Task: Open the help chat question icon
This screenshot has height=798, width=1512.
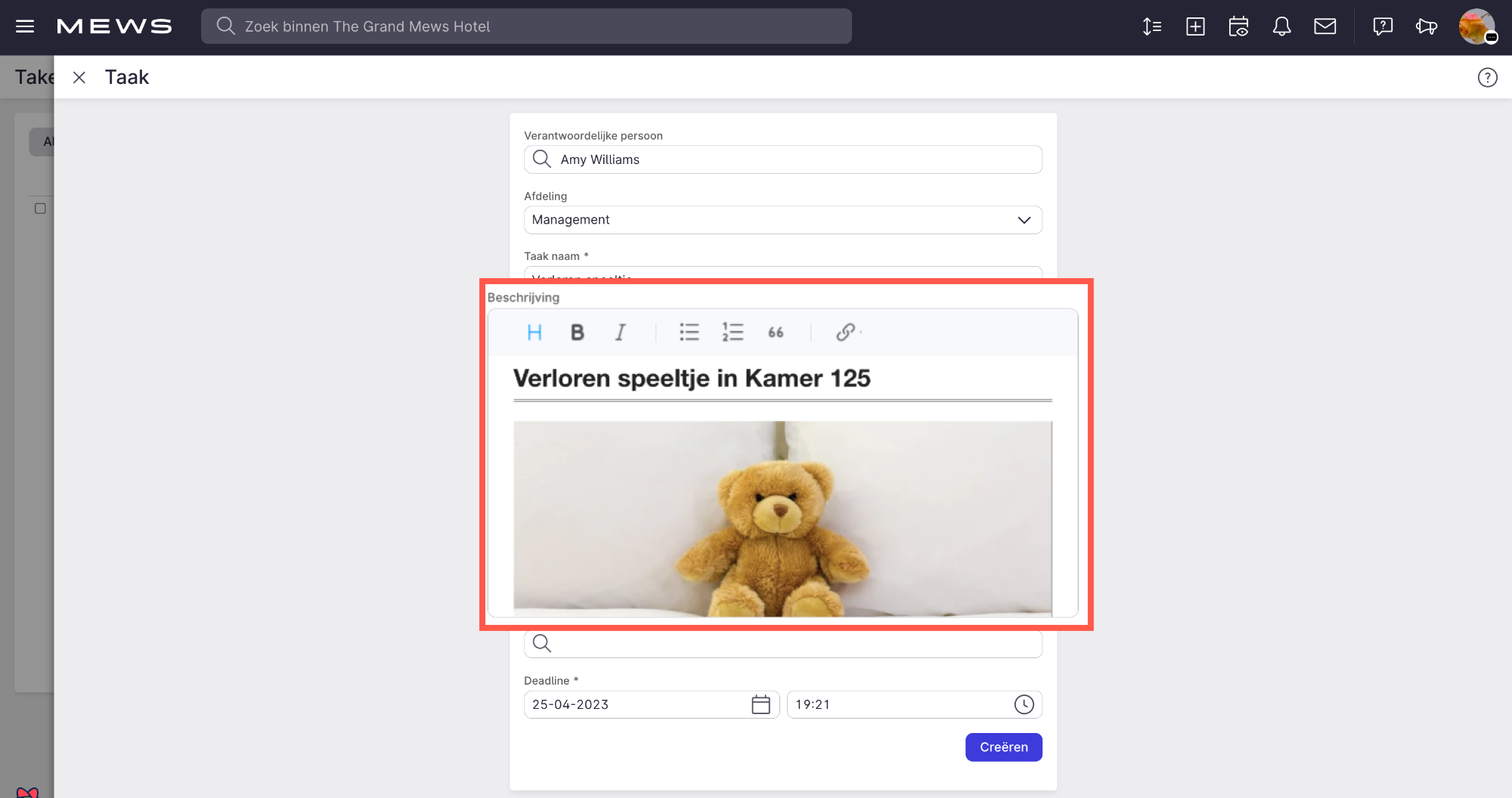Action: click(1383, 26)
